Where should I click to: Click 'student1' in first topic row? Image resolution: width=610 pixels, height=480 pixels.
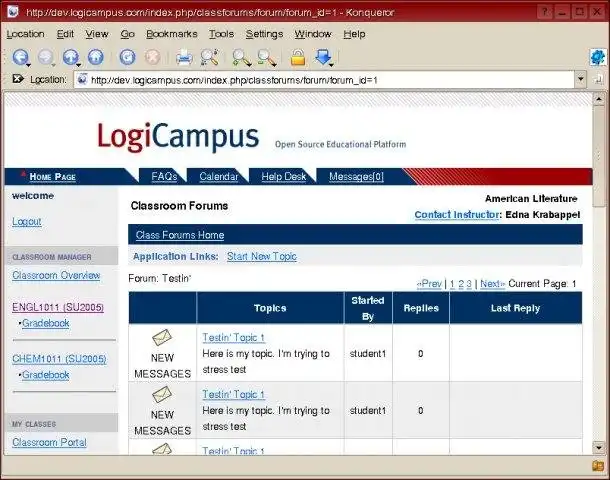tap(368, 354)
